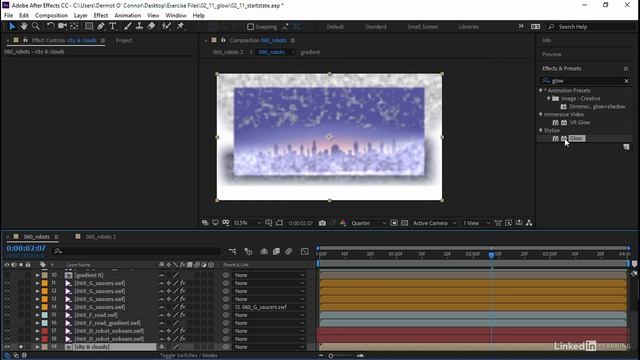
Task: Open parent dropdown showing 13. 060_G_saucers.swf
Action: pos(269,307)
